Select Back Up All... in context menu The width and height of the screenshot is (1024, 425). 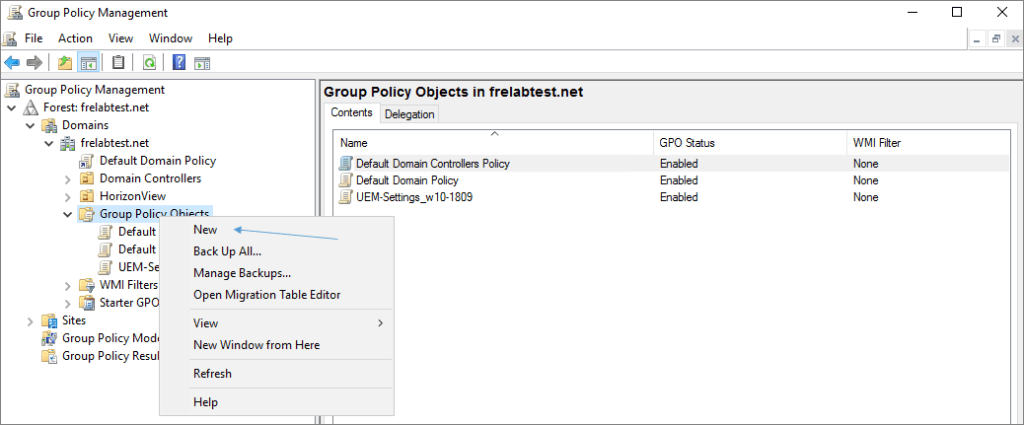coord(227,251)
